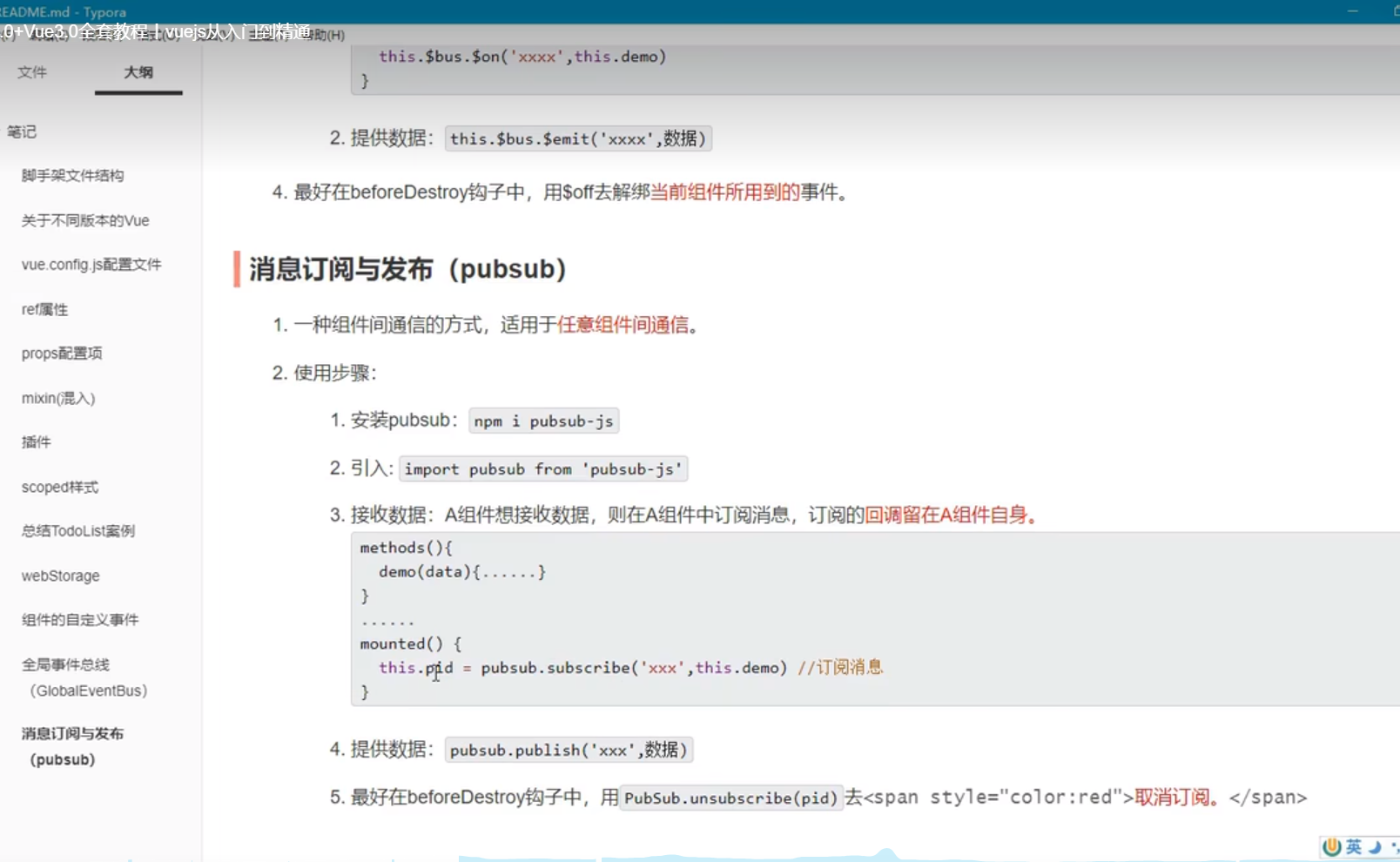This screenshot has width=1400, height=862.
Task: Click the input method logo icon
Action: click(x=1331, y=846)
